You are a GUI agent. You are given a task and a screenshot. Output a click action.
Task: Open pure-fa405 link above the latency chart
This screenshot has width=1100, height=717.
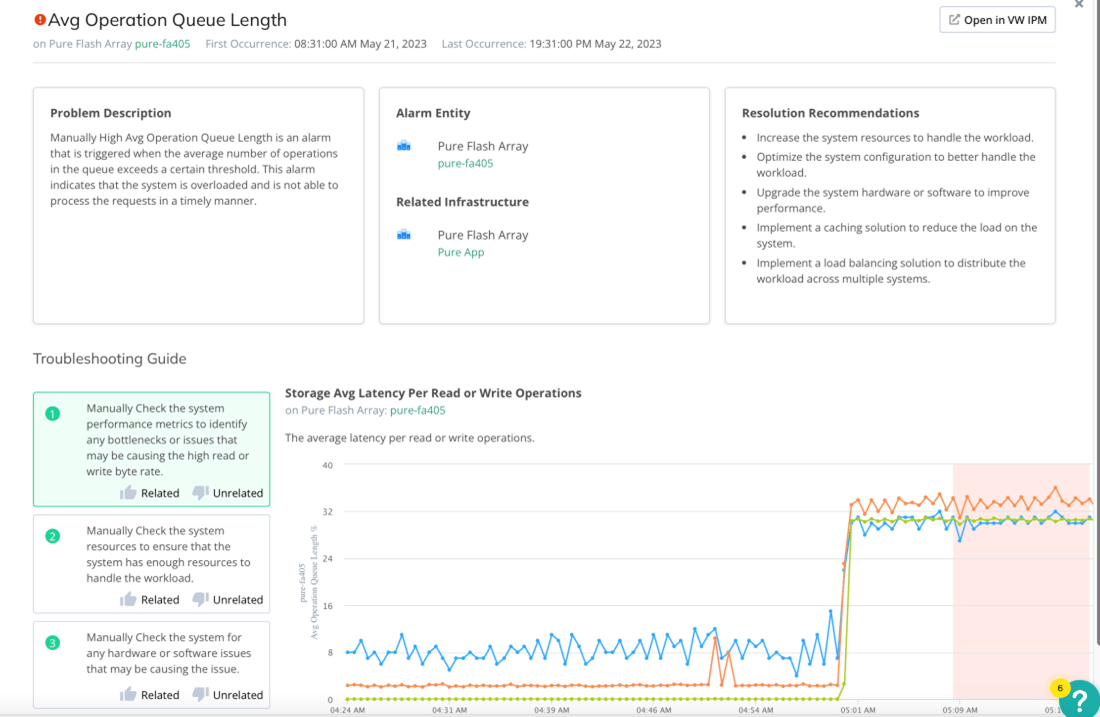click(417, 410)
